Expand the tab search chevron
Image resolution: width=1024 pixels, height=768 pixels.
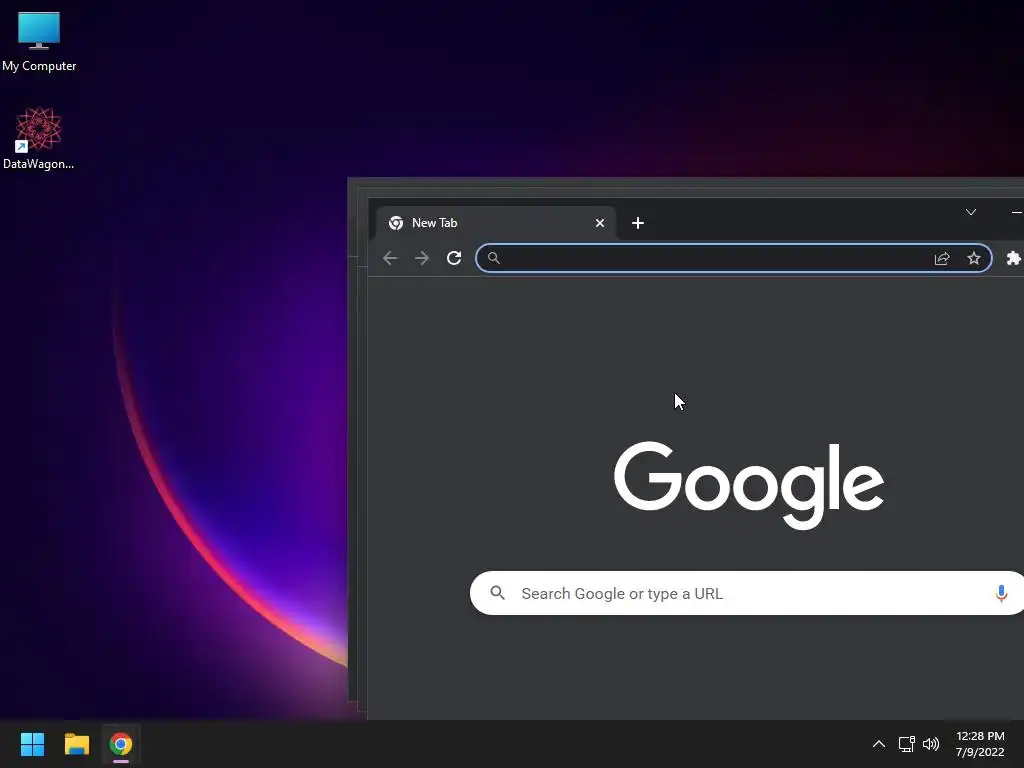tap(971, 212)
